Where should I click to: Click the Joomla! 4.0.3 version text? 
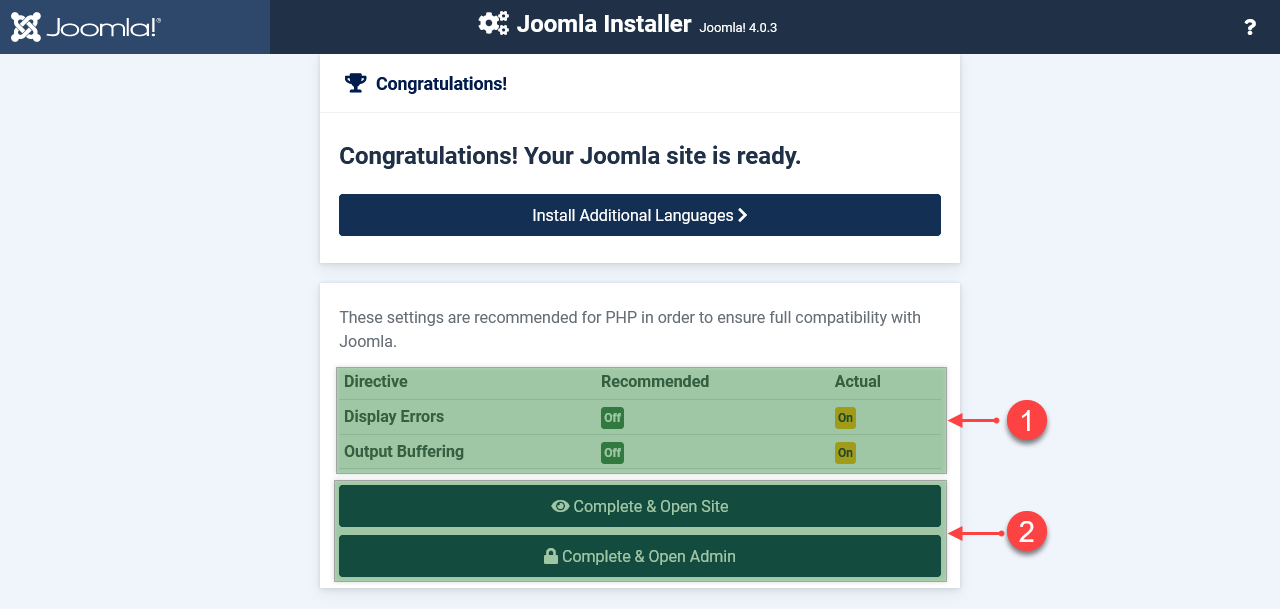click(x=738, y=28)
